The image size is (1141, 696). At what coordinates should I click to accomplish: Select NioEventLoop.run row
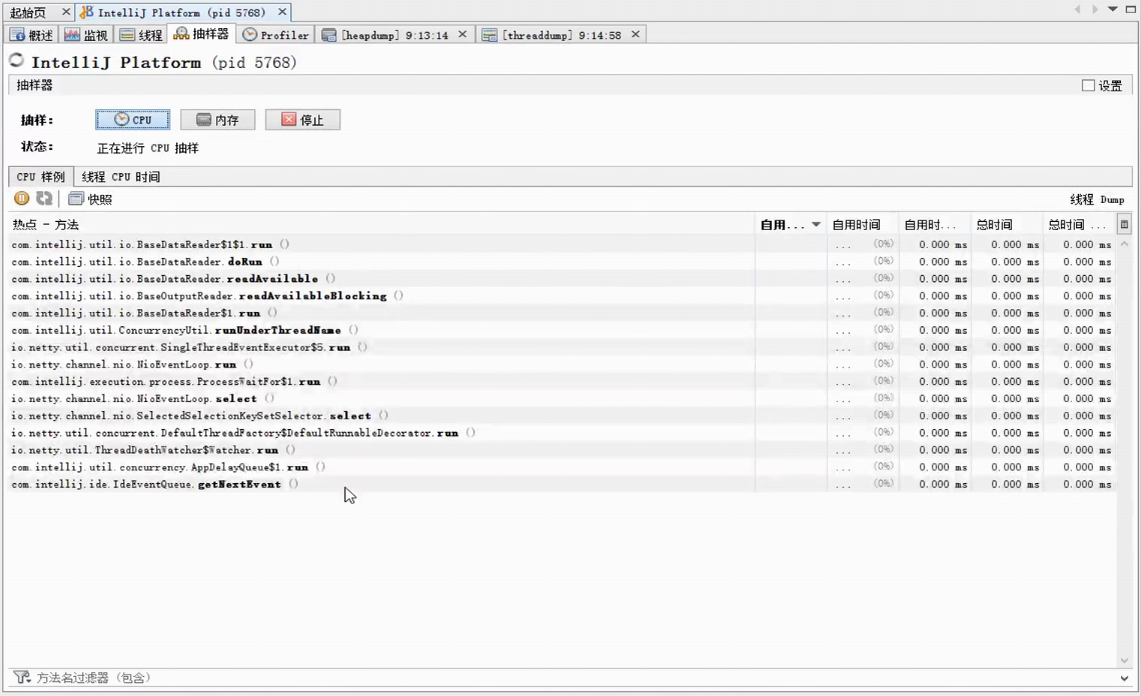[563, 364]
